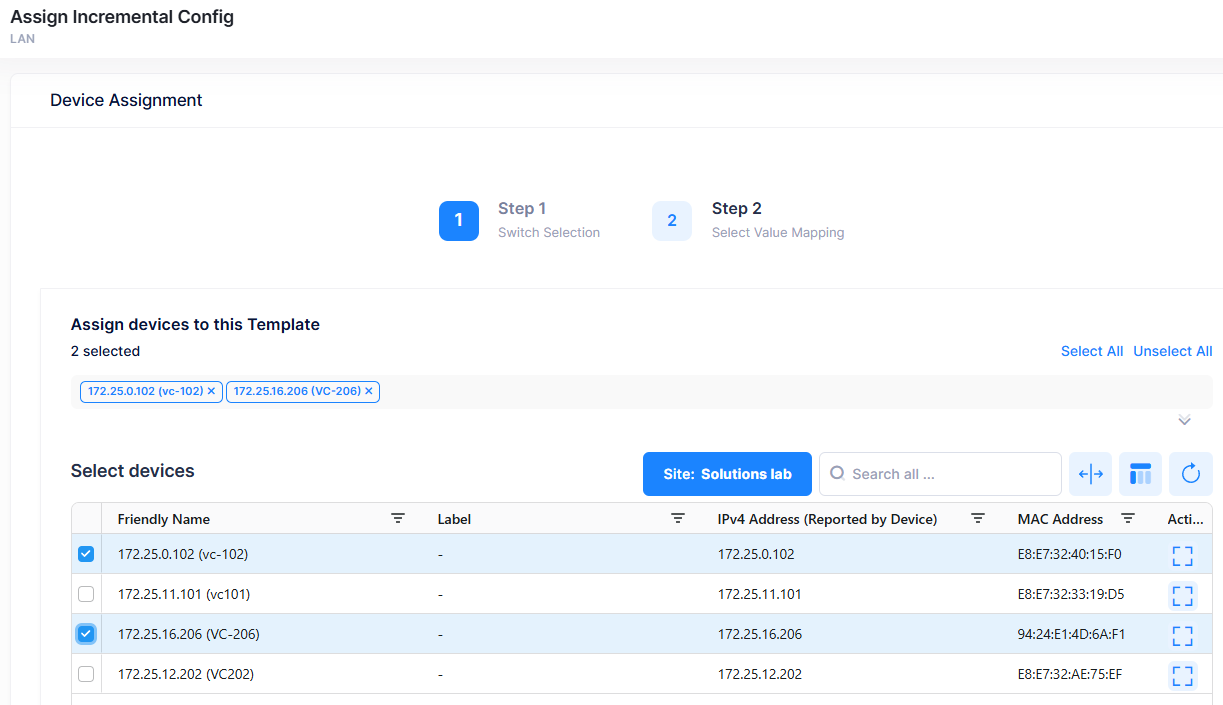Click the fit columns width icon
This screenshot has width=1223, height=705.
pos(1090,474)
